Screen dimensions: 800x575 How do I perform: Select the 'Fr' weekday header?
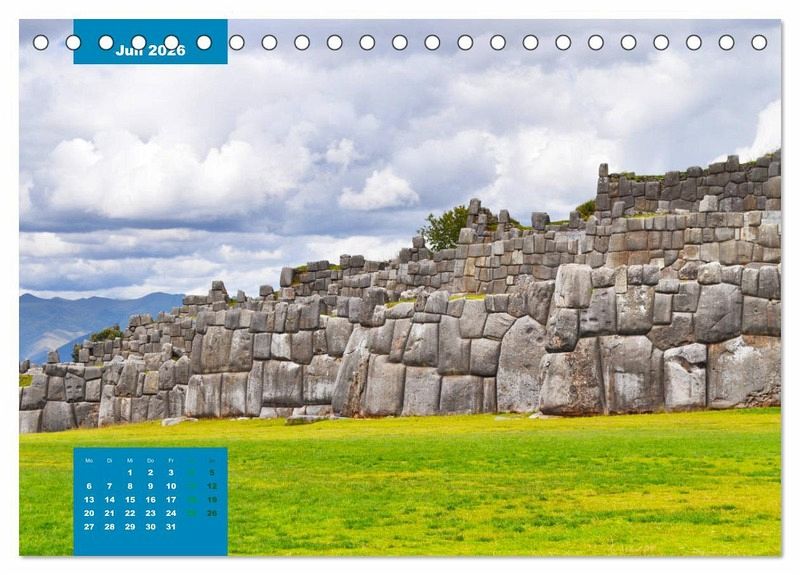pos(171,461)
